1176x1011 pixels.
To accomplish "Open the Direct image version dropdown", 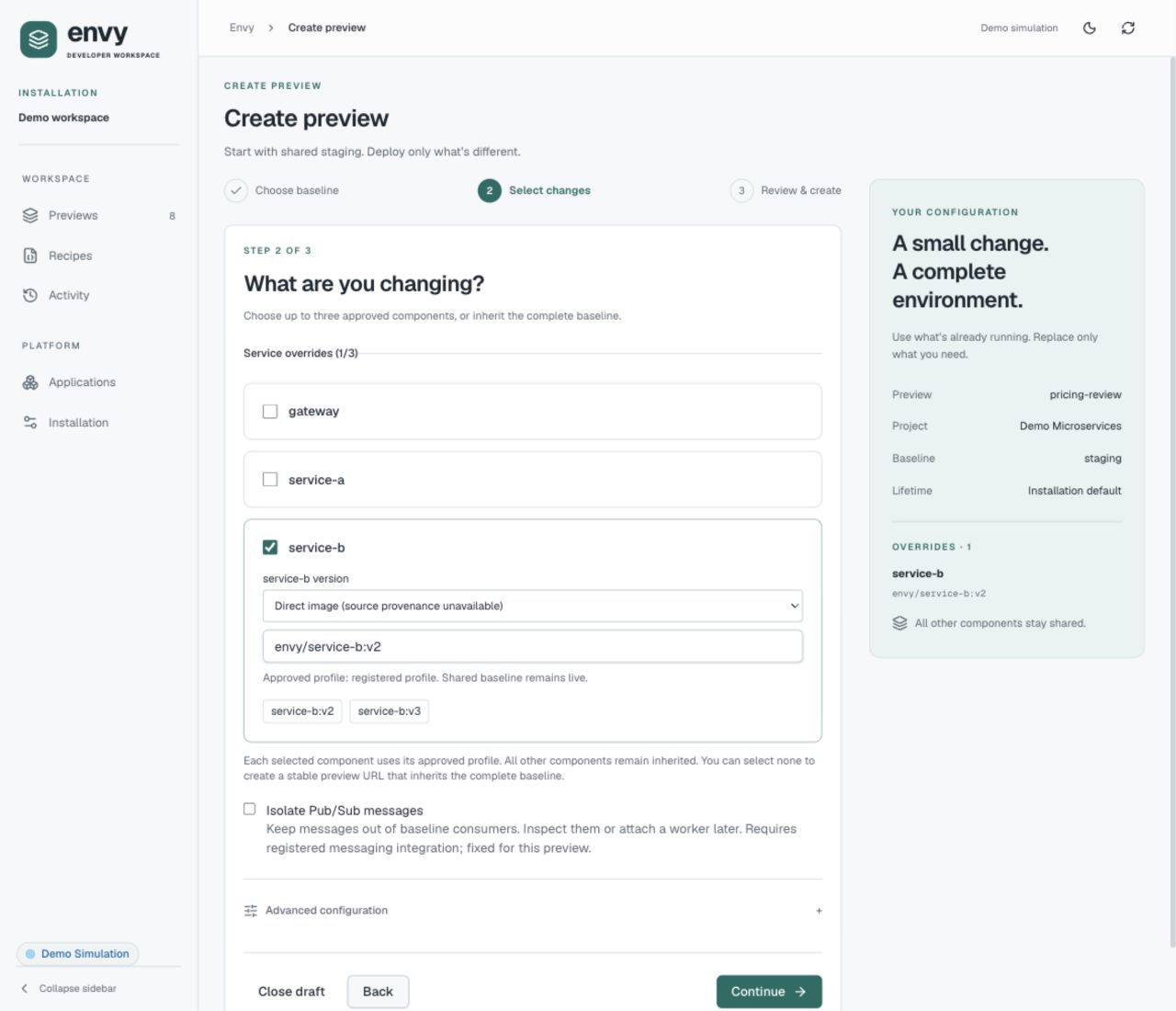I will 533,606.
